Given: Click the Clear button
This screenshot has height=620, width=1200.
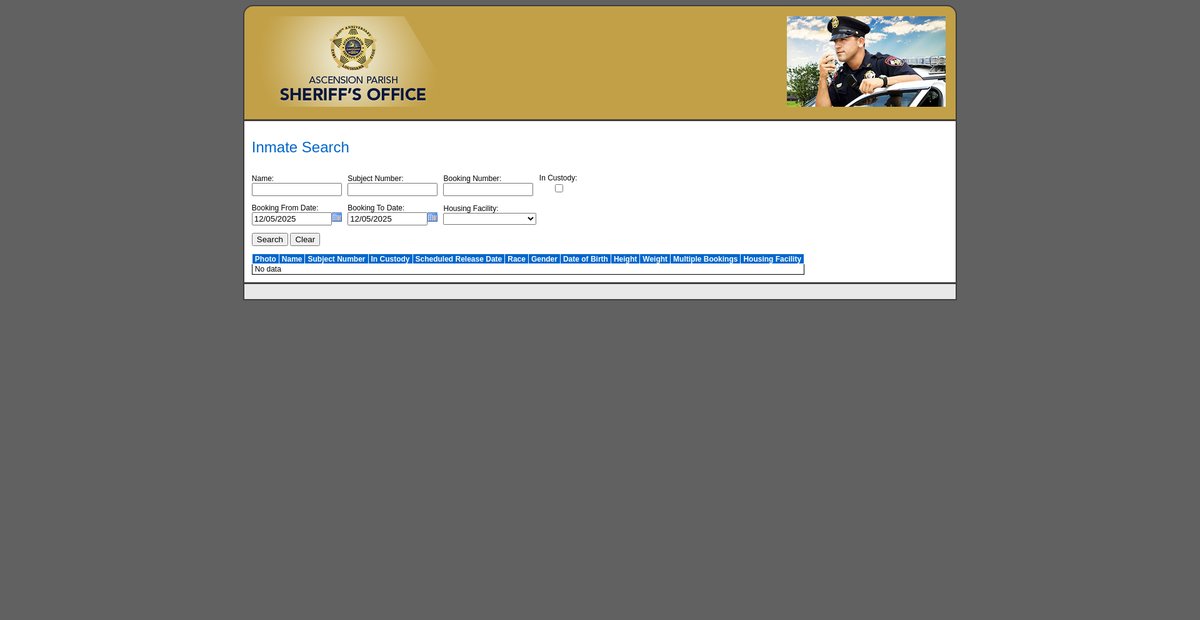Looking at the screenshot, I should 305,240.
